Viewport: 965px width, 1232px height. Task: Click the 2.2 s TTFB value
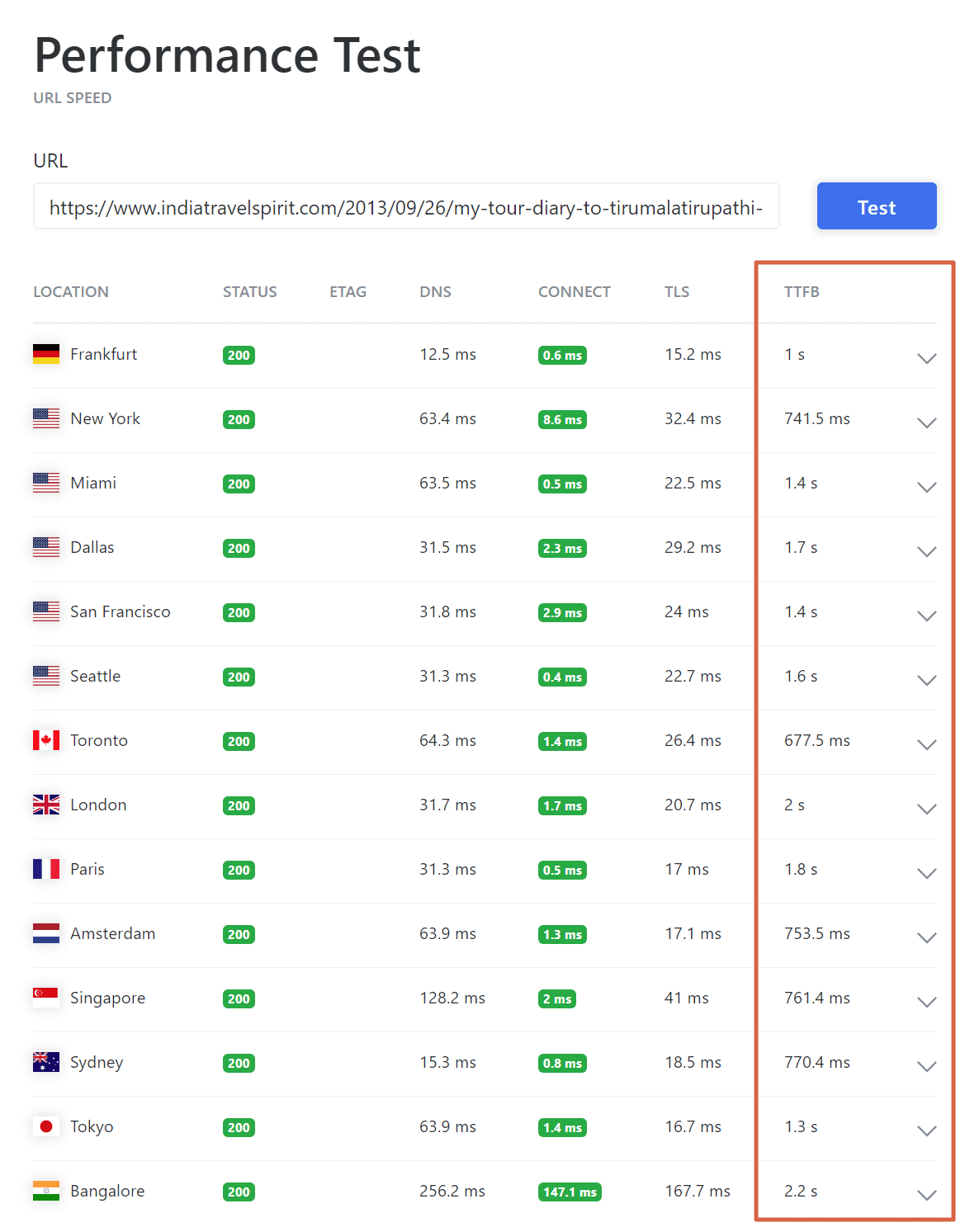coord(801,1191)
